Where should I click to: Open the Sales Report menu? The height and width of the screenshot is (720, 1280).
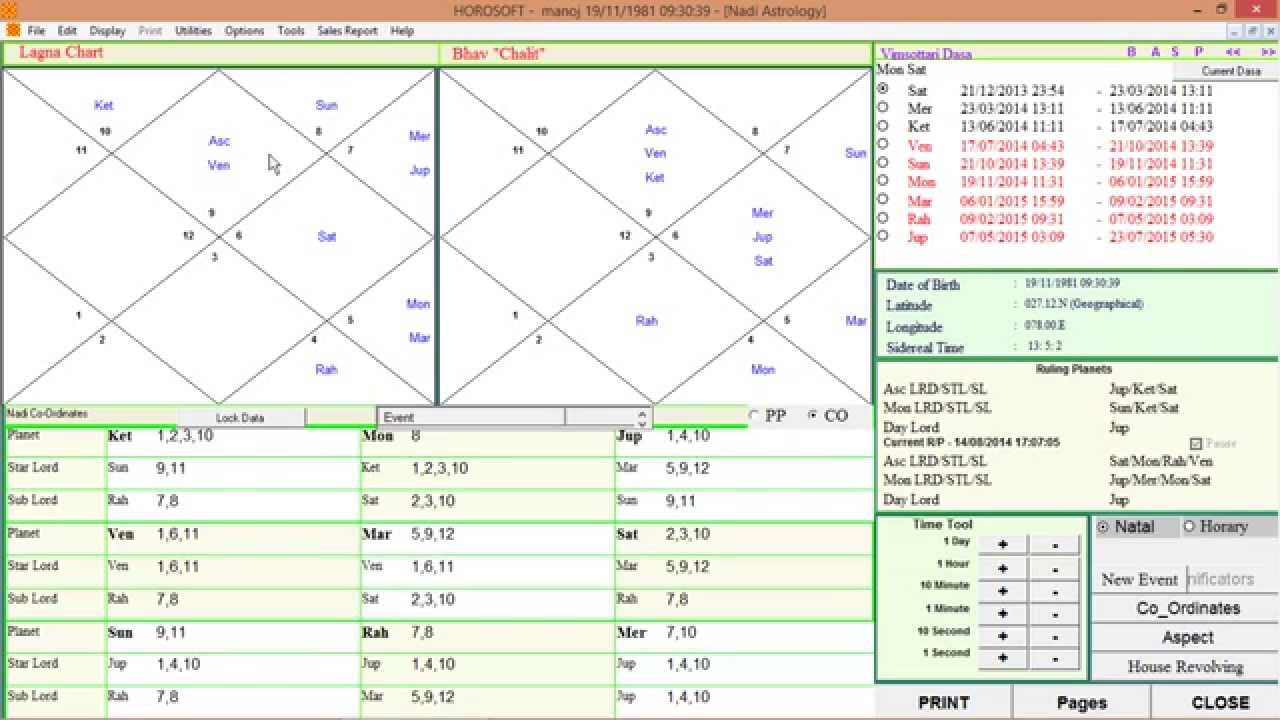click(x=347, y=31)
